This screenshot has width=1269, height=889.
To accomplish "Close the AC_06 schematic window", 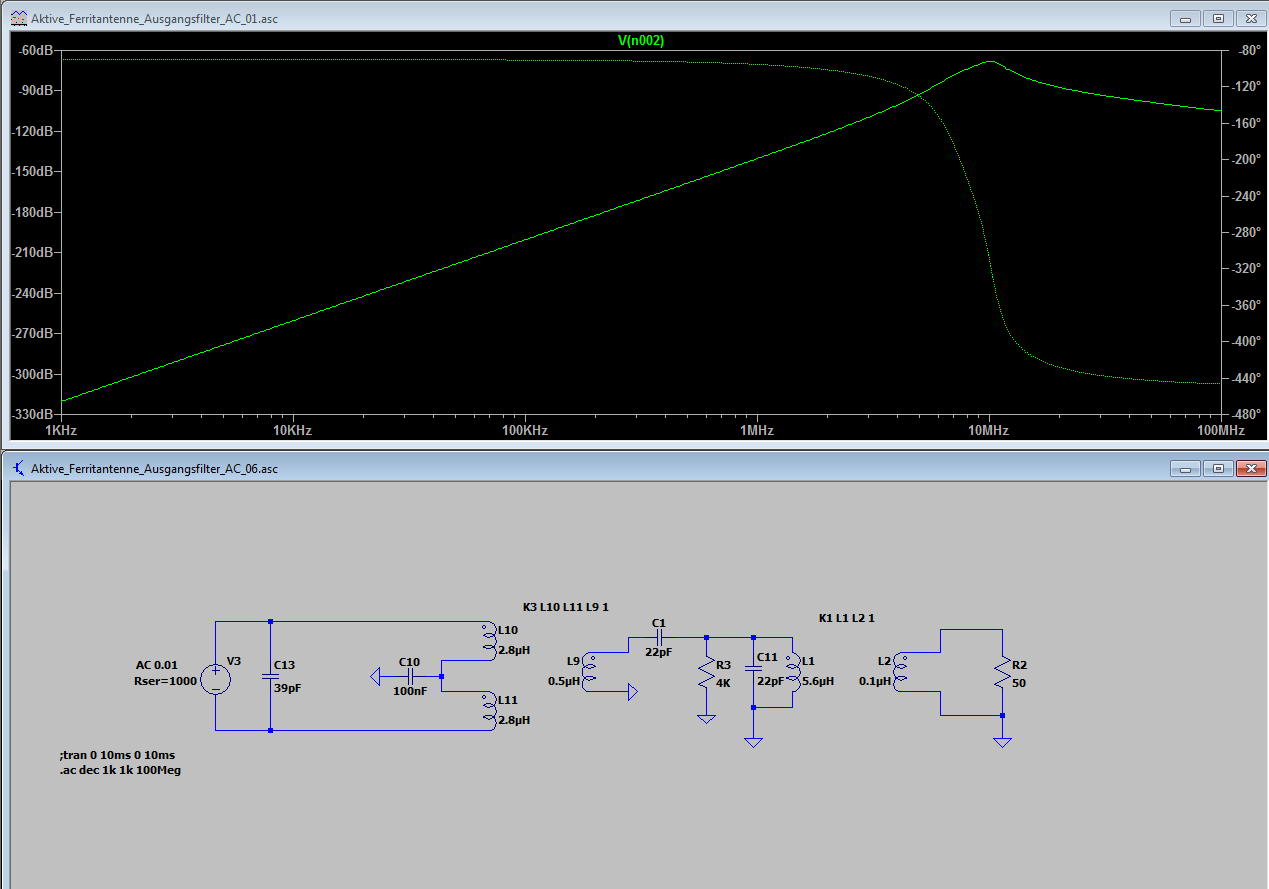I will tap(1251, 467).
